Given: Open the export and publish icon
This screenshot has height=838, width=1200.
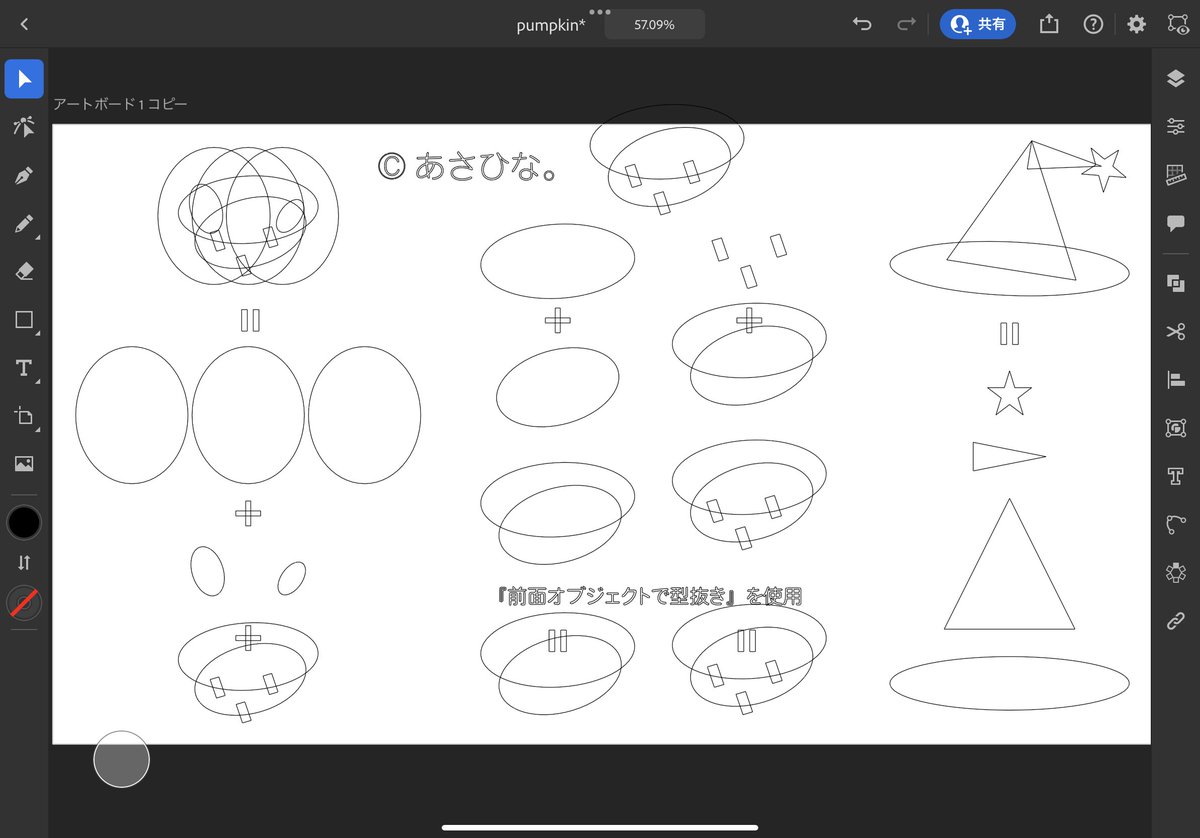Looking at the screenshot, I should (x=1048, y=24).
